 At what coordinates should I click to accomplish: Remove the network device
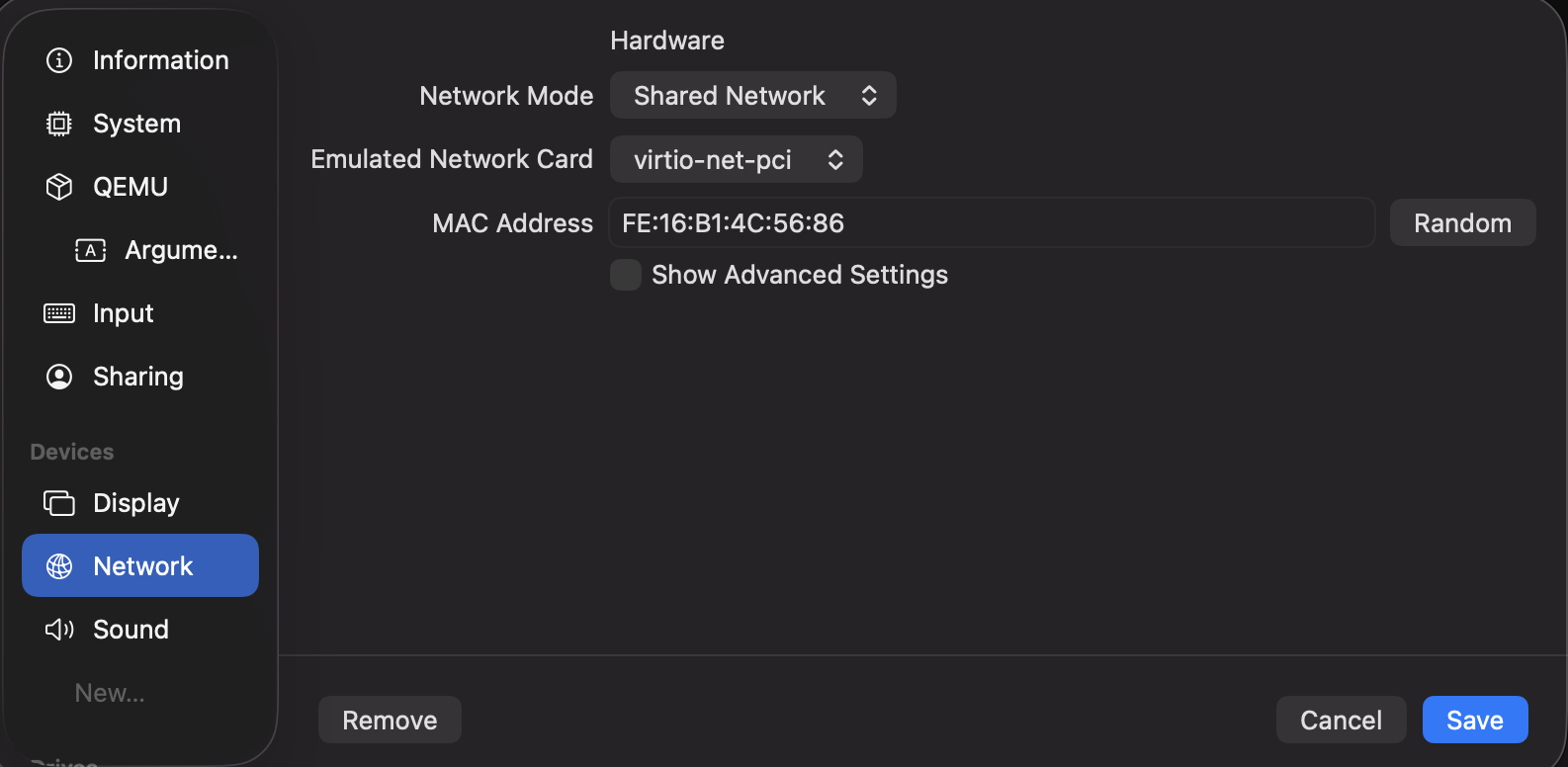tap(390, 721)
